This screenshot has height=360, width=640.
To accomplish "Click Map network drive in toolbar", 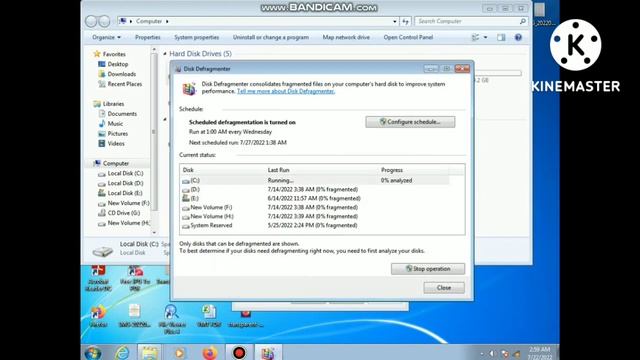I will pyautogui.click(x=346, y=37).
